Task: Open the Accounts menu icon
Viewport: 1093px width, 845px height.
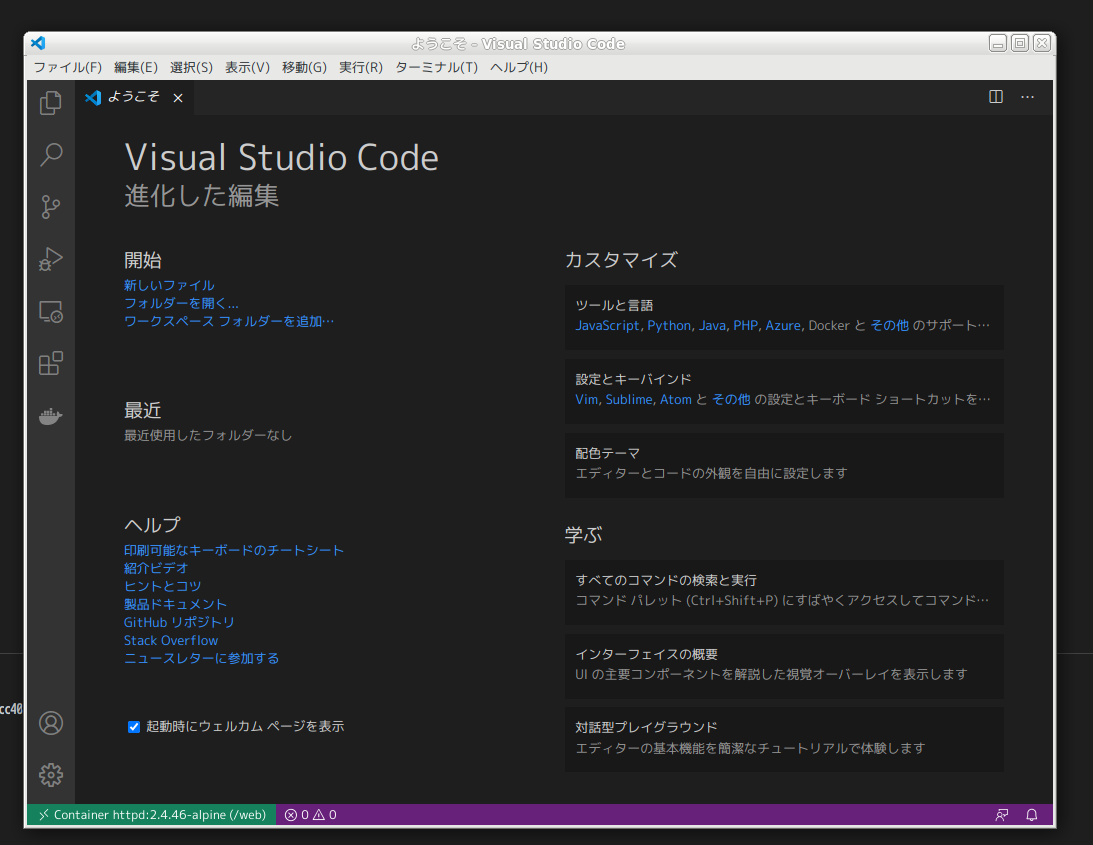Action: tap(51, 723)
